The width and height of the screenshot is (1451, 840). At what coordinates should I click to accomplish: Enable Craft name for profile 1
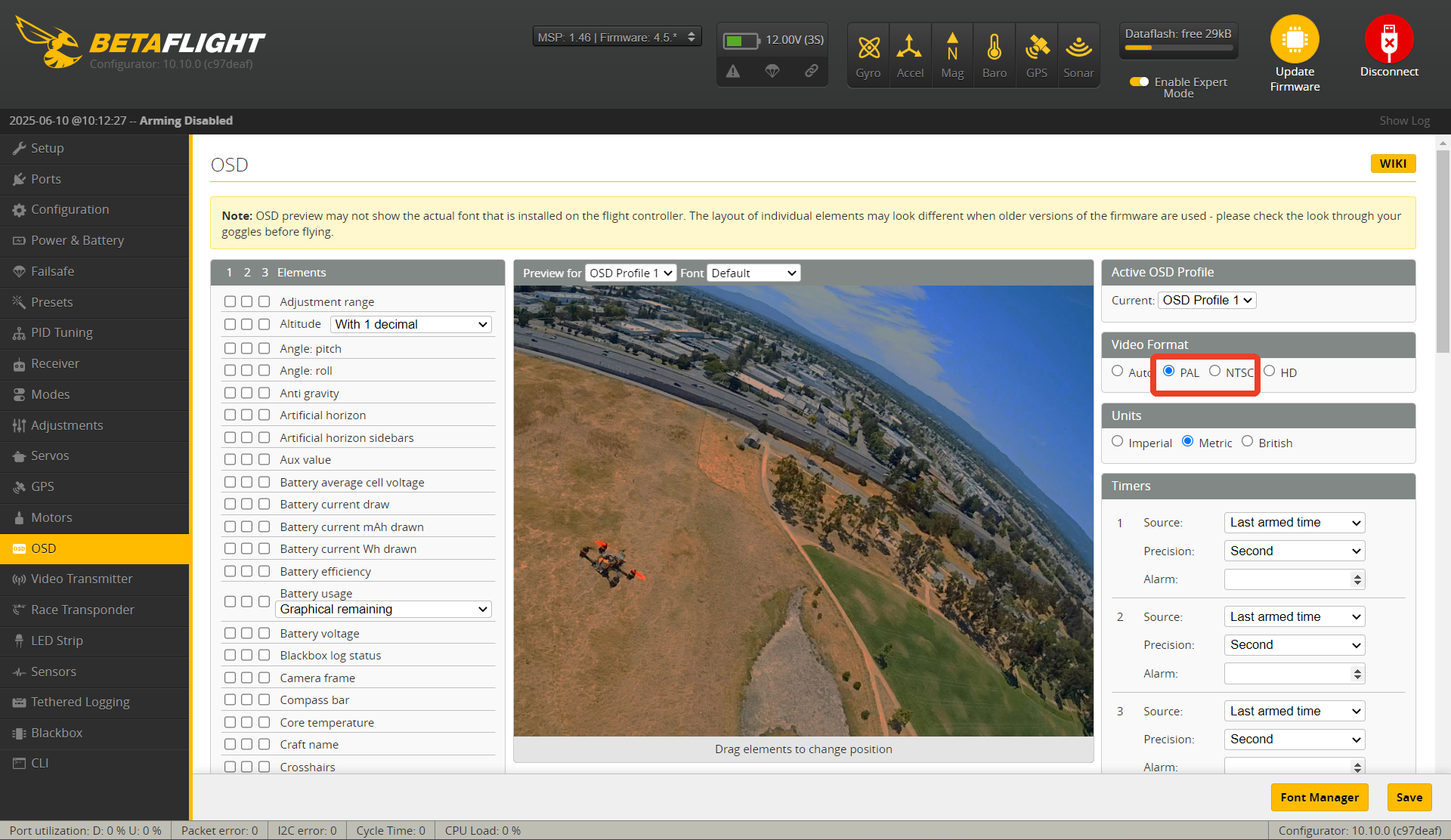230,744
